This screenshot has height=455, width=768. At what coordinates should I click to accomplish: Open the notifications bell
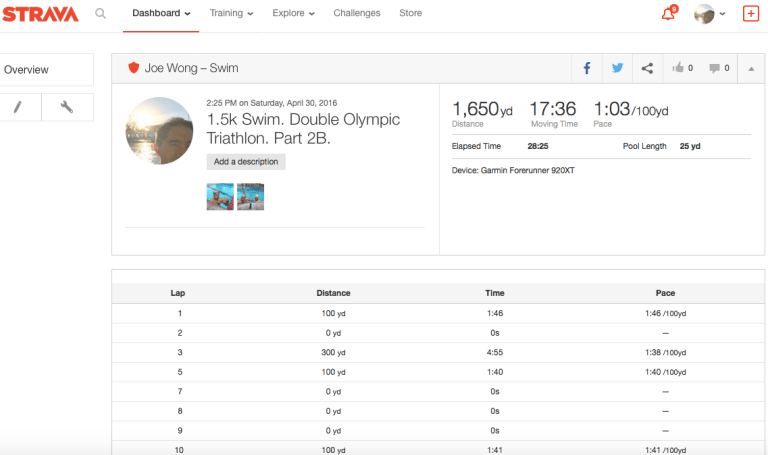point(668,14)
